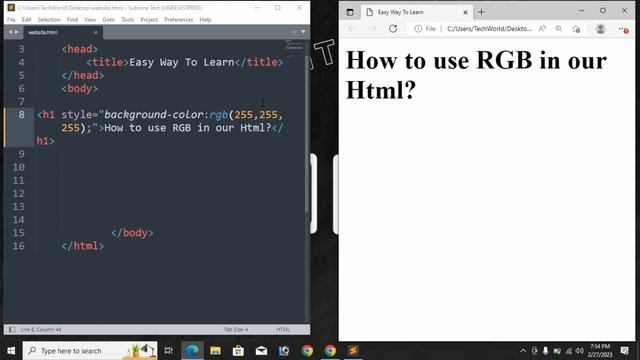Click the next-tab arrow in Sublime
This screenshot has width=640, height=360.
16,32
